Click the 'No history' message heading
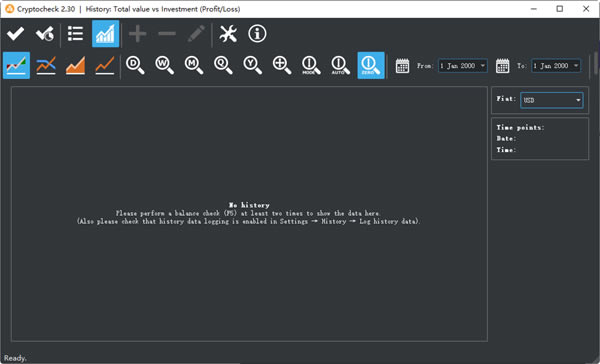 249,205
